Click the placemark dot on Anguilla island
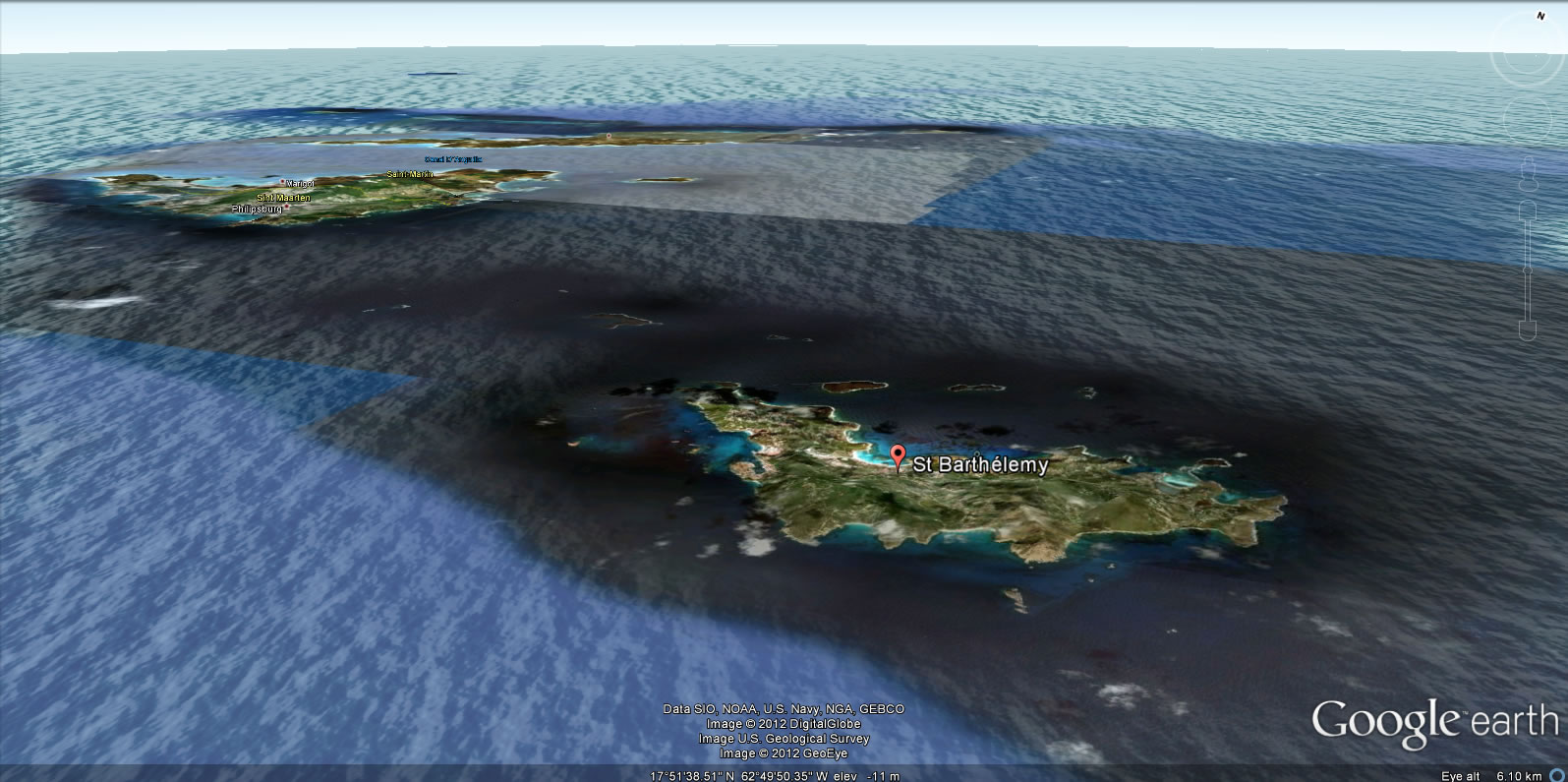Viewport: 1568px width, 782px height. click(610, 136)
